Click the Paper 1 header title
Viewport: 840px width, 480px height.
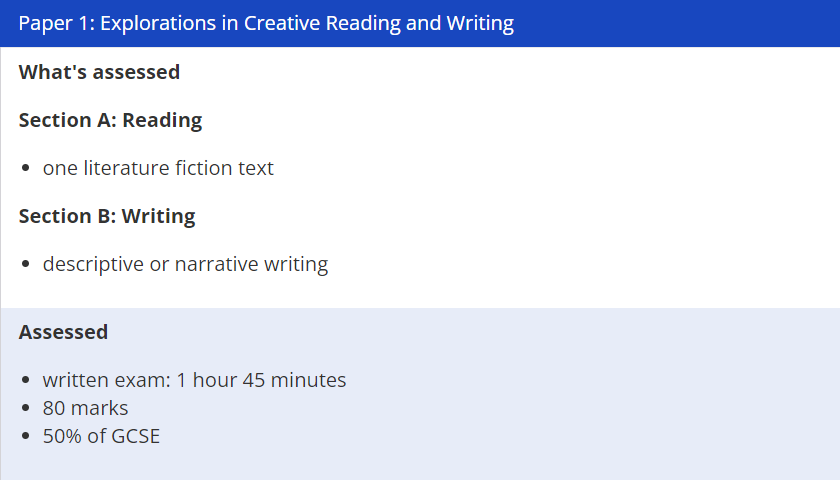pos(266,23)
